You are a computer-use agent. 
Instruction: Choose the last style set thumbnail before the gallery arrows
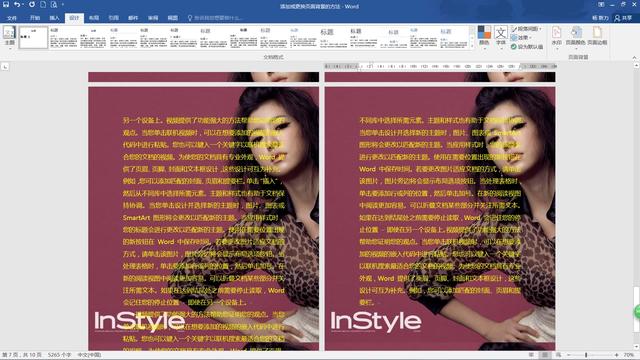(x=453, y=38)
